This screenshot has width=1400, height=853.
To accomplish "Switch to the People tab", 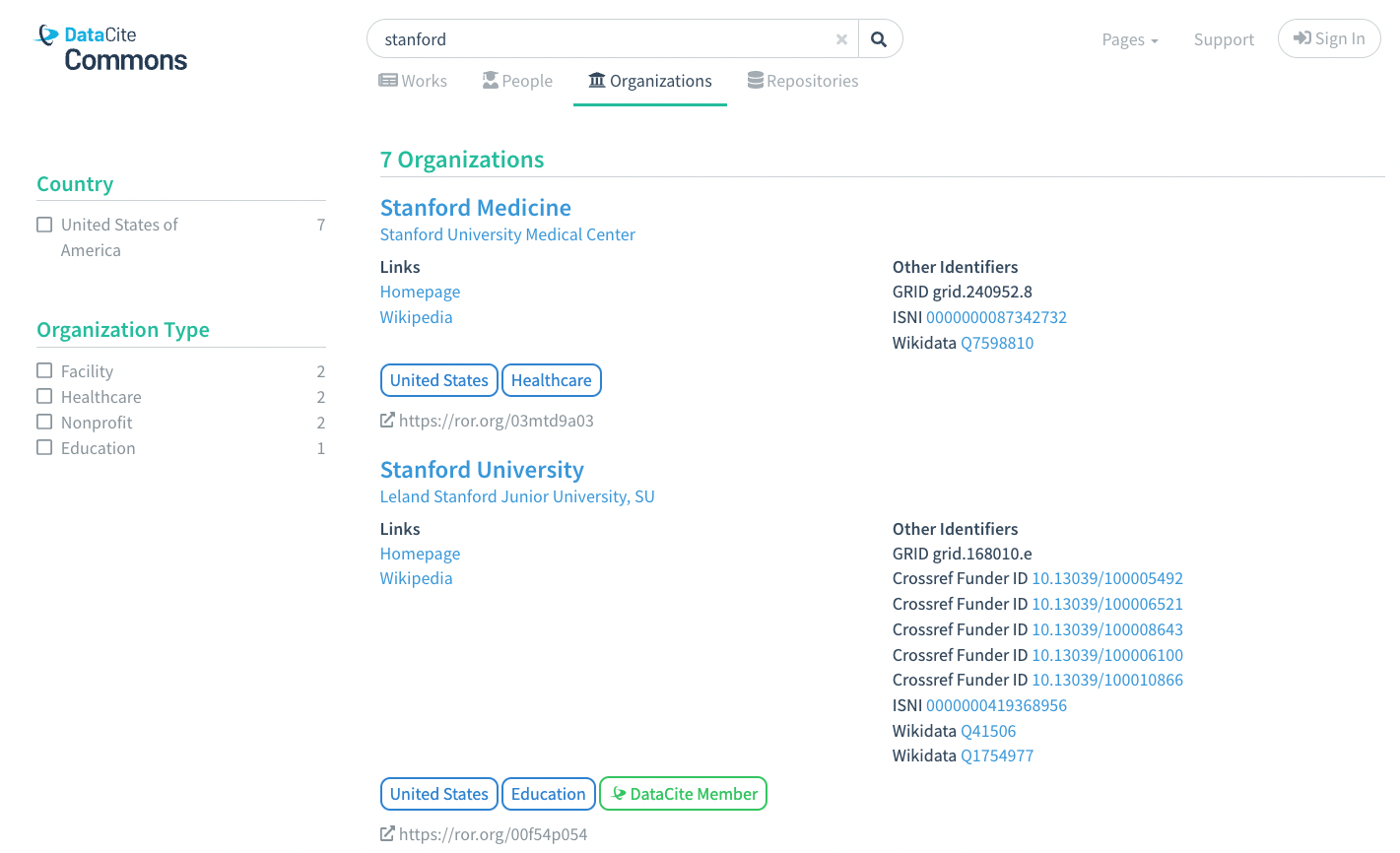I will (517, 81).
